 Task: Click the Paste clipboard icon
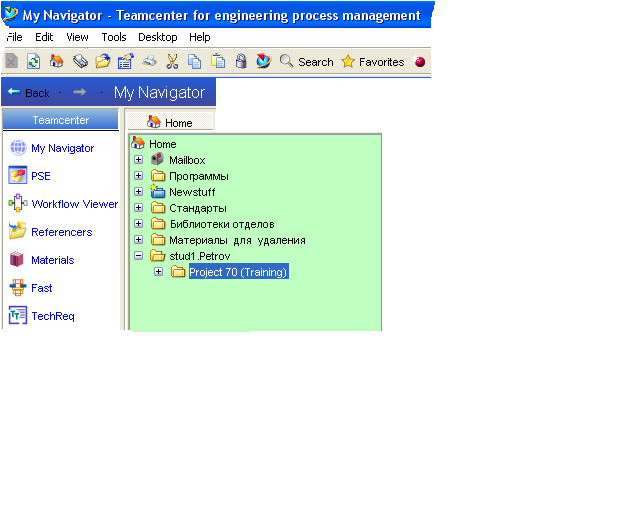[x=218, y=61]
